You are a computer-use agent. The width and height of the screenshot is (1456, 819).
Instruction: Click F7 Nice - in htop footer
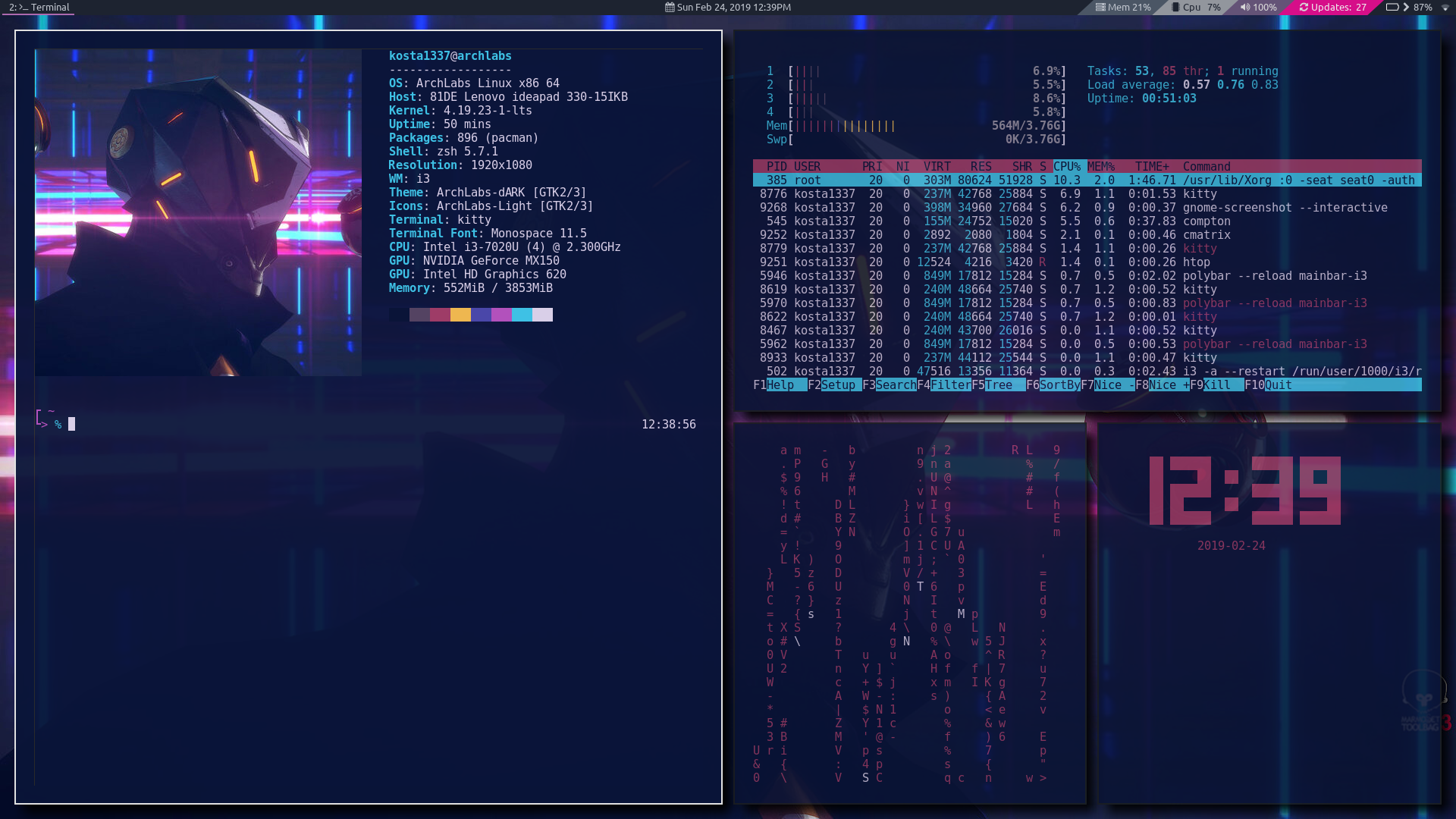pyautogui.click(x=1108, y=385)
